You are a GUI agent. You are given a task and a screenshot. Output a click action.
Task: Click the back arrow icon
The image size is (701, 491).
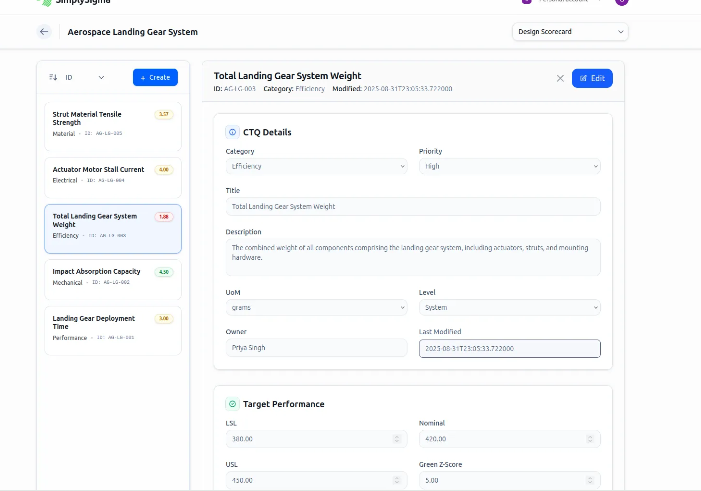click(x=44, y=32)
